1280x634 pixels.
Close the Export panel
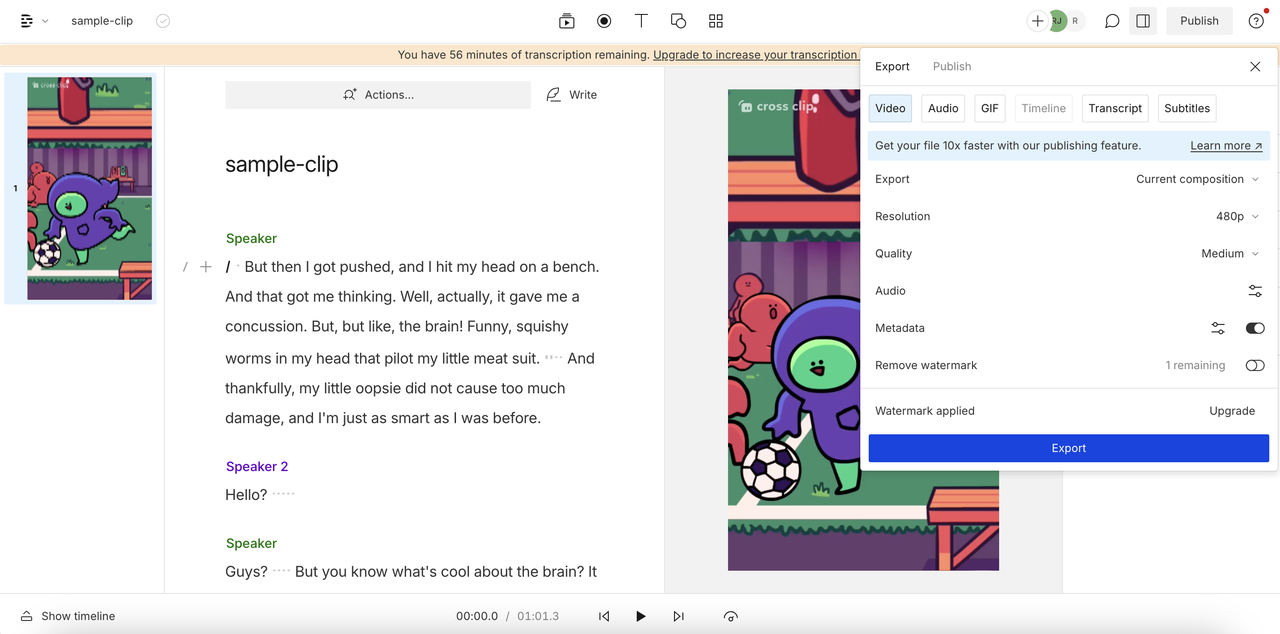1255,66
